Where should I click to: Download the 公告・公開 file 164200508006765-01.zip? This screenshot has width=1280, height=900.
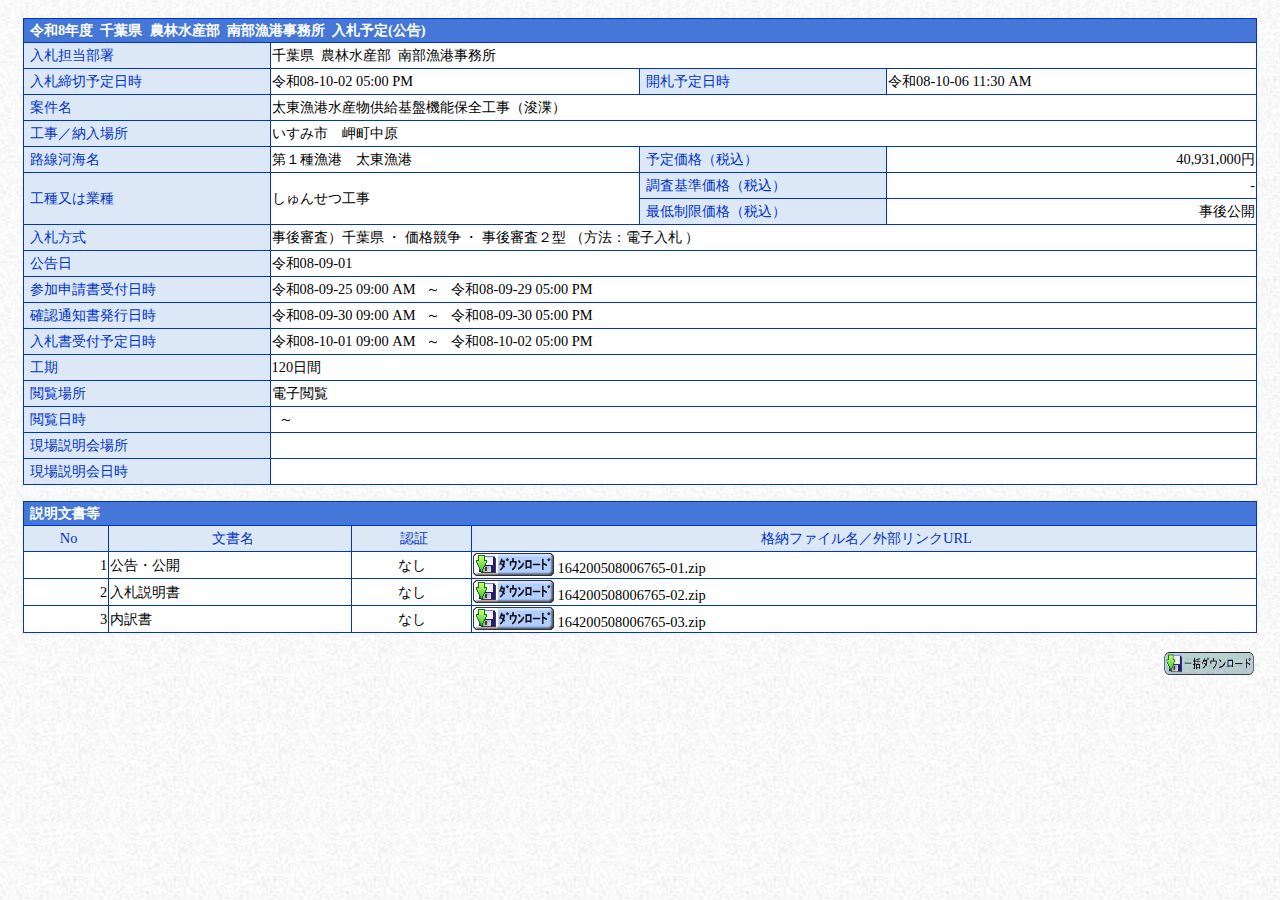point(513,565)
